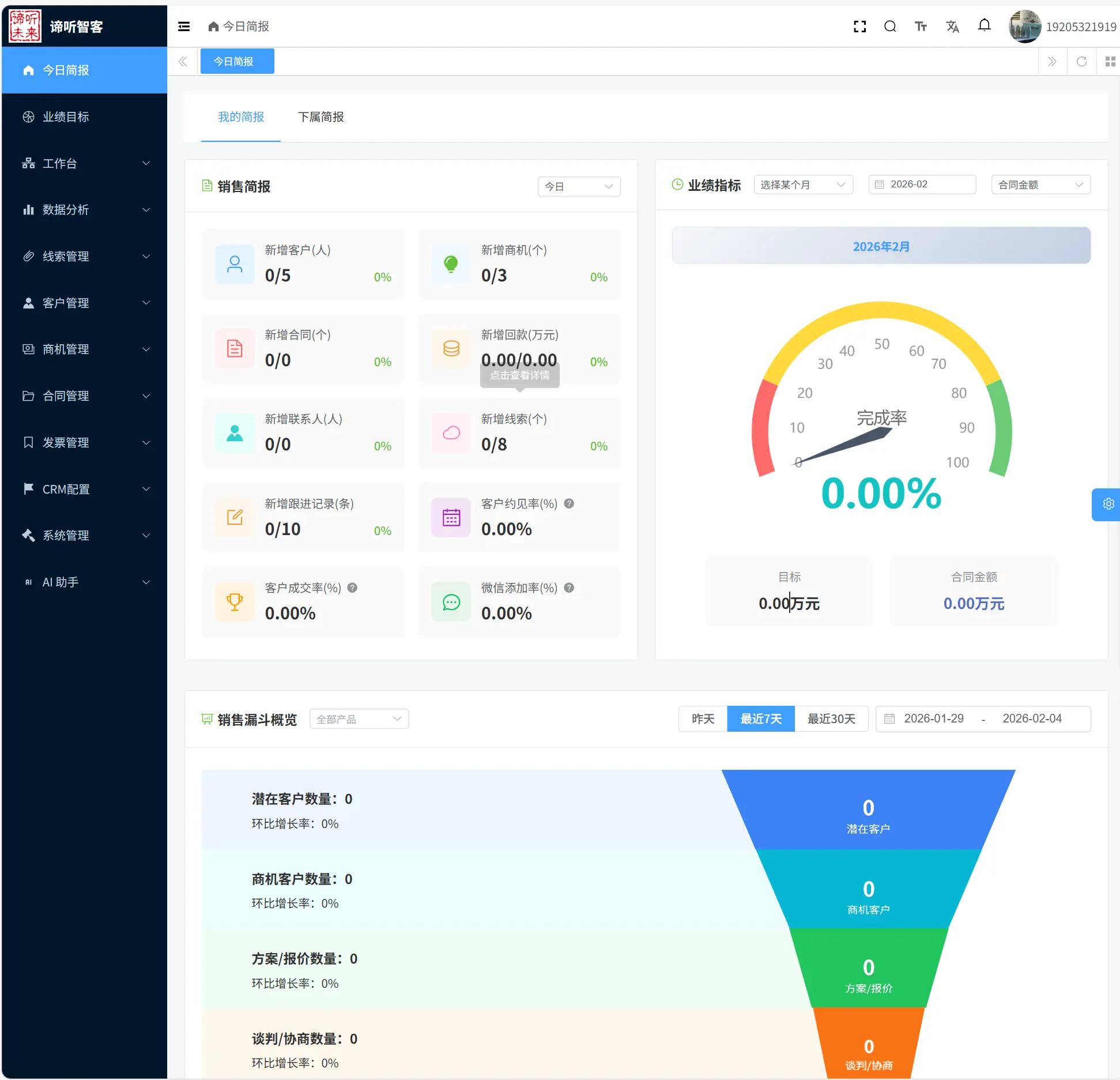Open the 合同金额 metric dropdown
The image size is (1120, 1080).
(x=1040, y=185)
